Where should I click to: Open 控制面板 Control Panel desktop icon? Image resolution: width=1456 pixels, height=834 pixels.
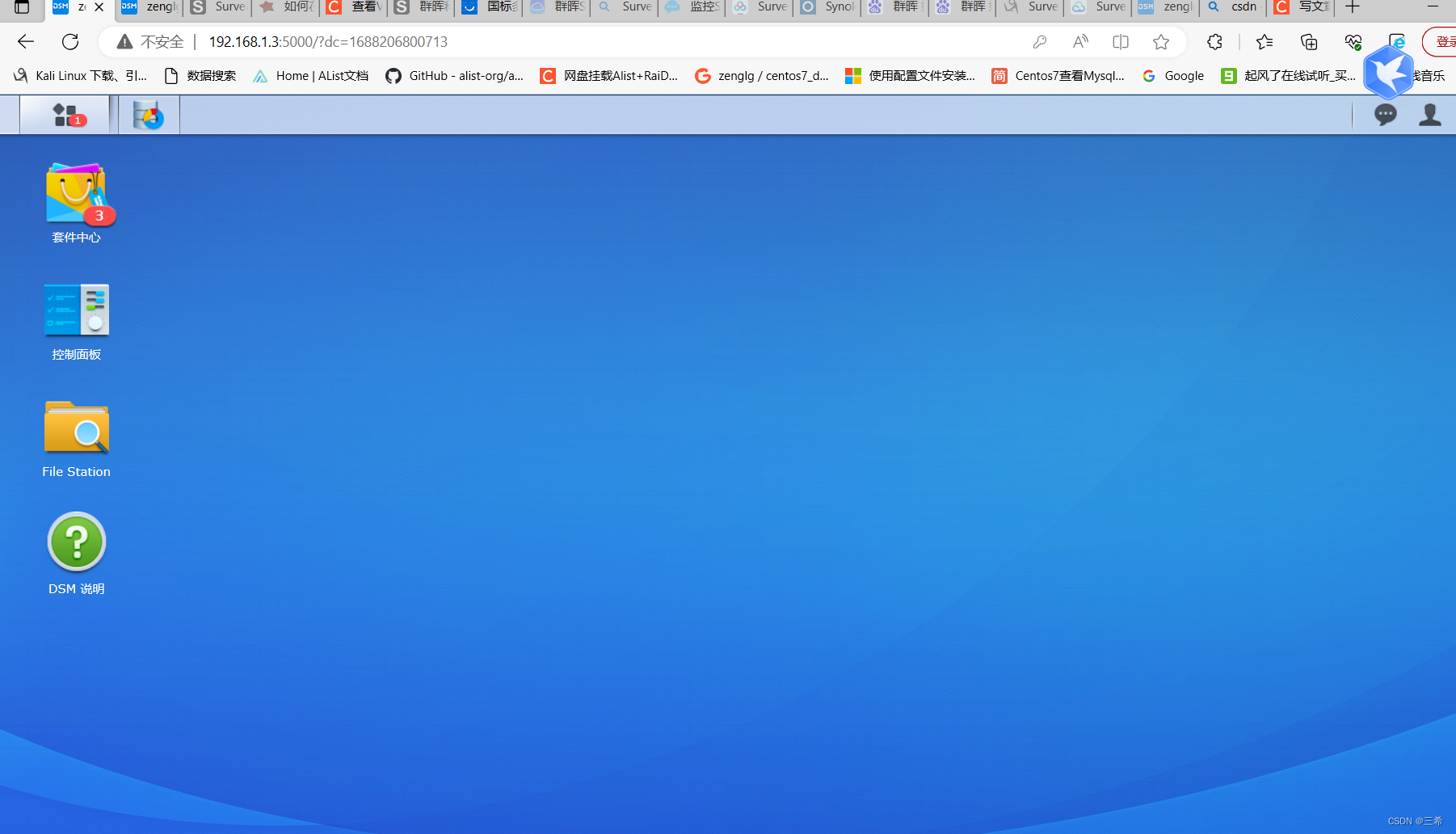coord(77,321)
